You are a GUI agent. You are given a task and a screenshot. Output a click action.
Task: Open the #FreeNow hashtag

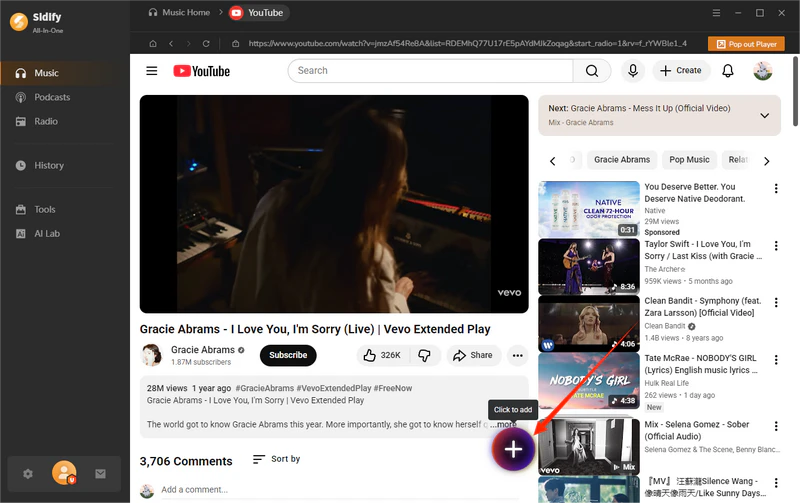click(393, 388)
